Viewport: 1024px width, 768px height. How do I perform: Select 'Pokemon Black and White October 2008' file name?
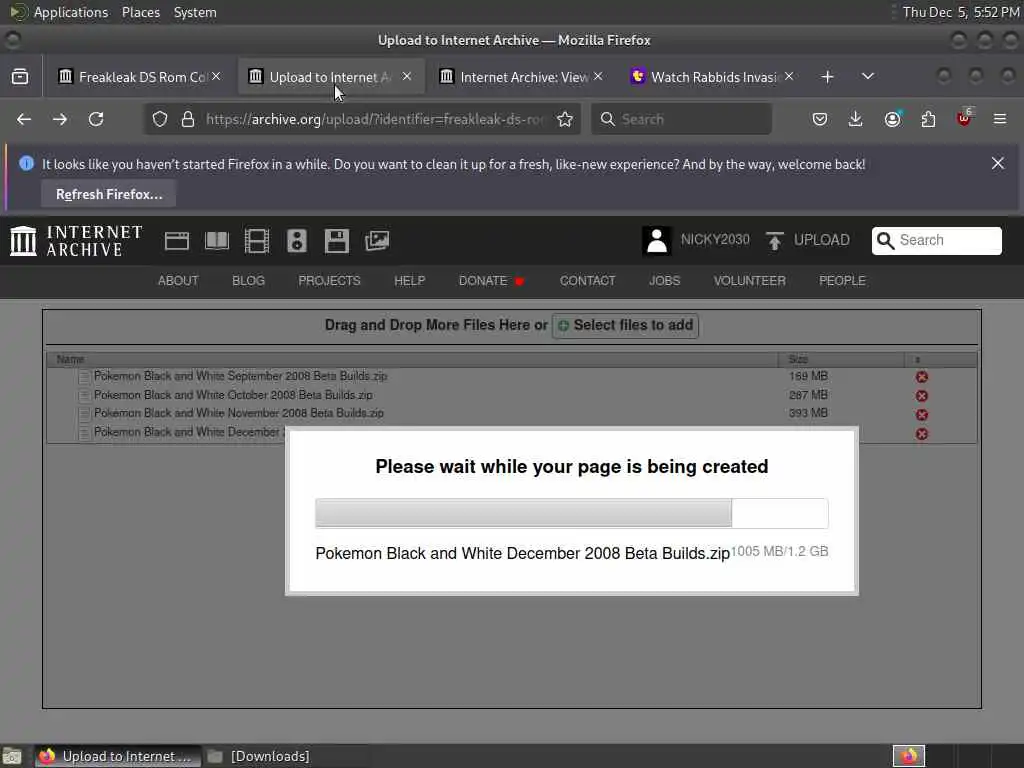233,395
